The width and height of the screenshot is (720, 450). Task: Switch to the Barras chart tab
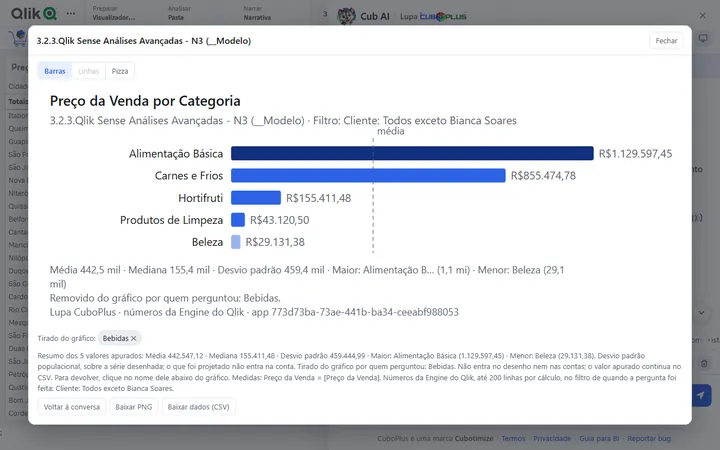click(x=55, y=71)
